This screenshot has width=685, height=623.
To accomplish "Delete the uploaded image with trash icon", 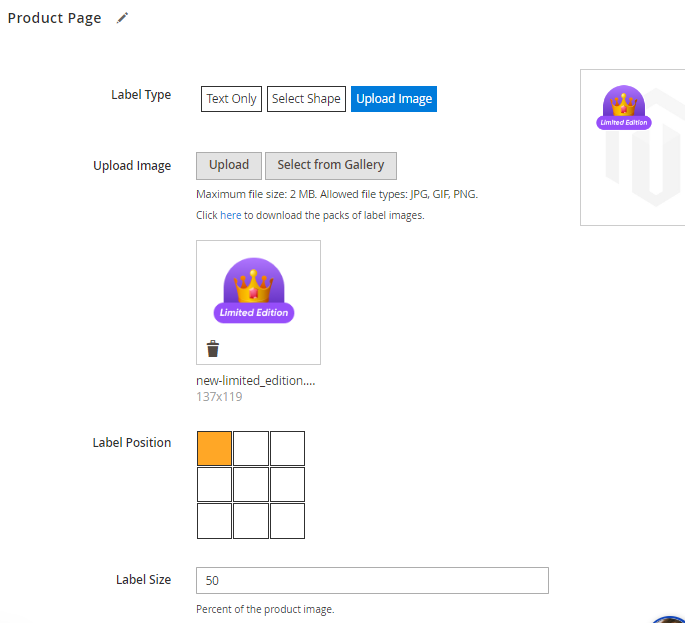I will point(213,349).
